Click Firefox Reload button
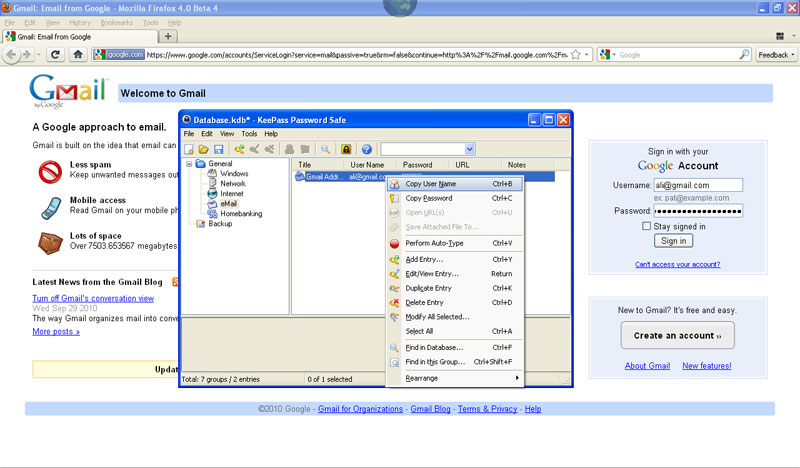Viewport: 800px width, 468px height. (56, 54)
